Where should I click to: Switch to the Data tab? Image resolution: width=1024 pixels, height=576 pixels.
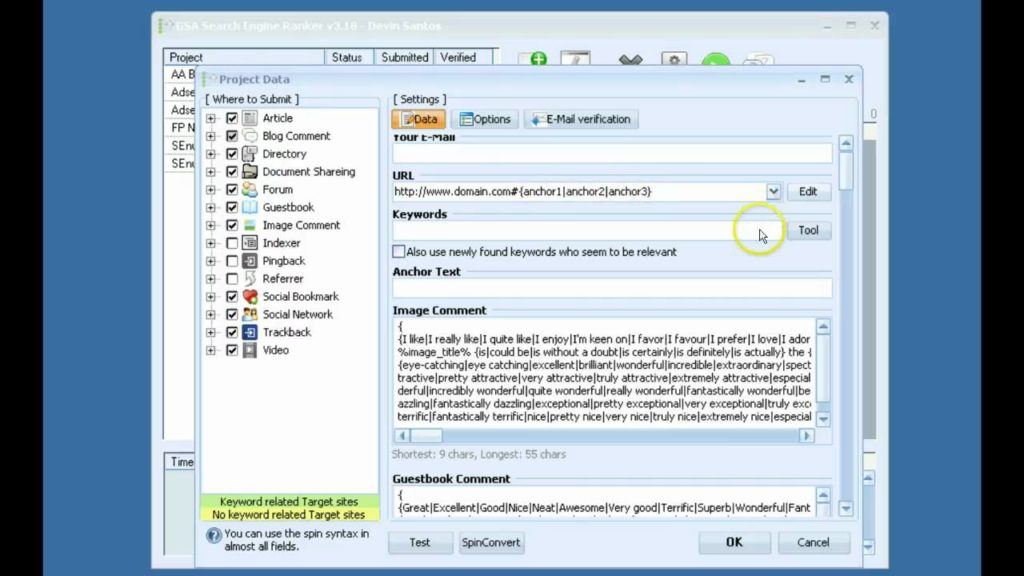coord(419,119)
